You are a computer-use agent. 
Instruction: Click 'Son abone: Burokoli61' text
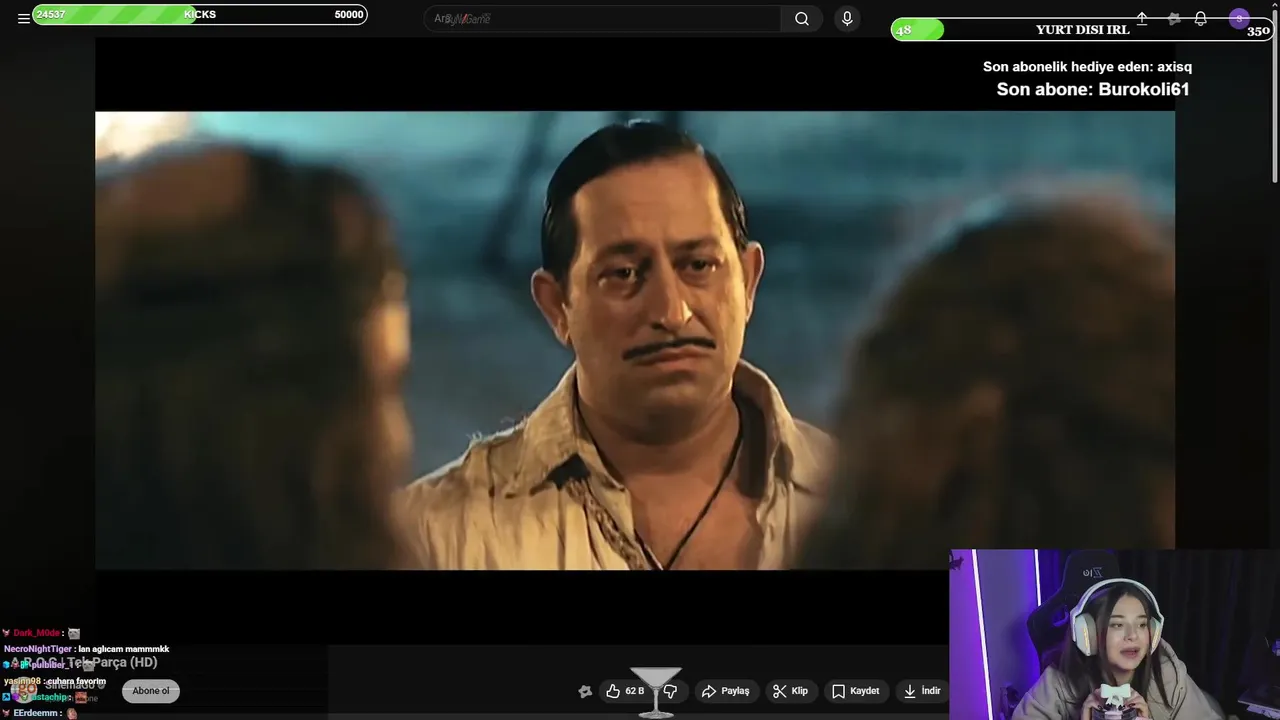1093,89
